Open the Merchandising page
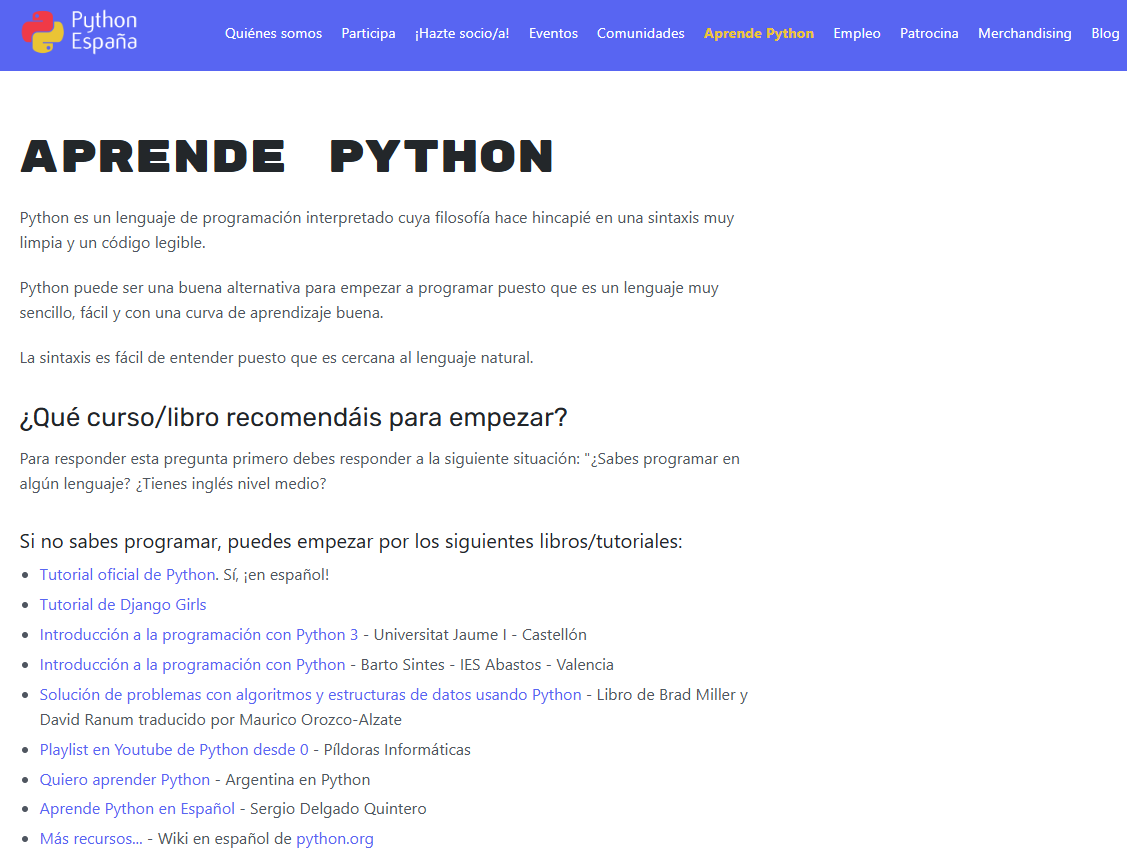This screenshot has width=1127, height=856. coord(1024,33)
